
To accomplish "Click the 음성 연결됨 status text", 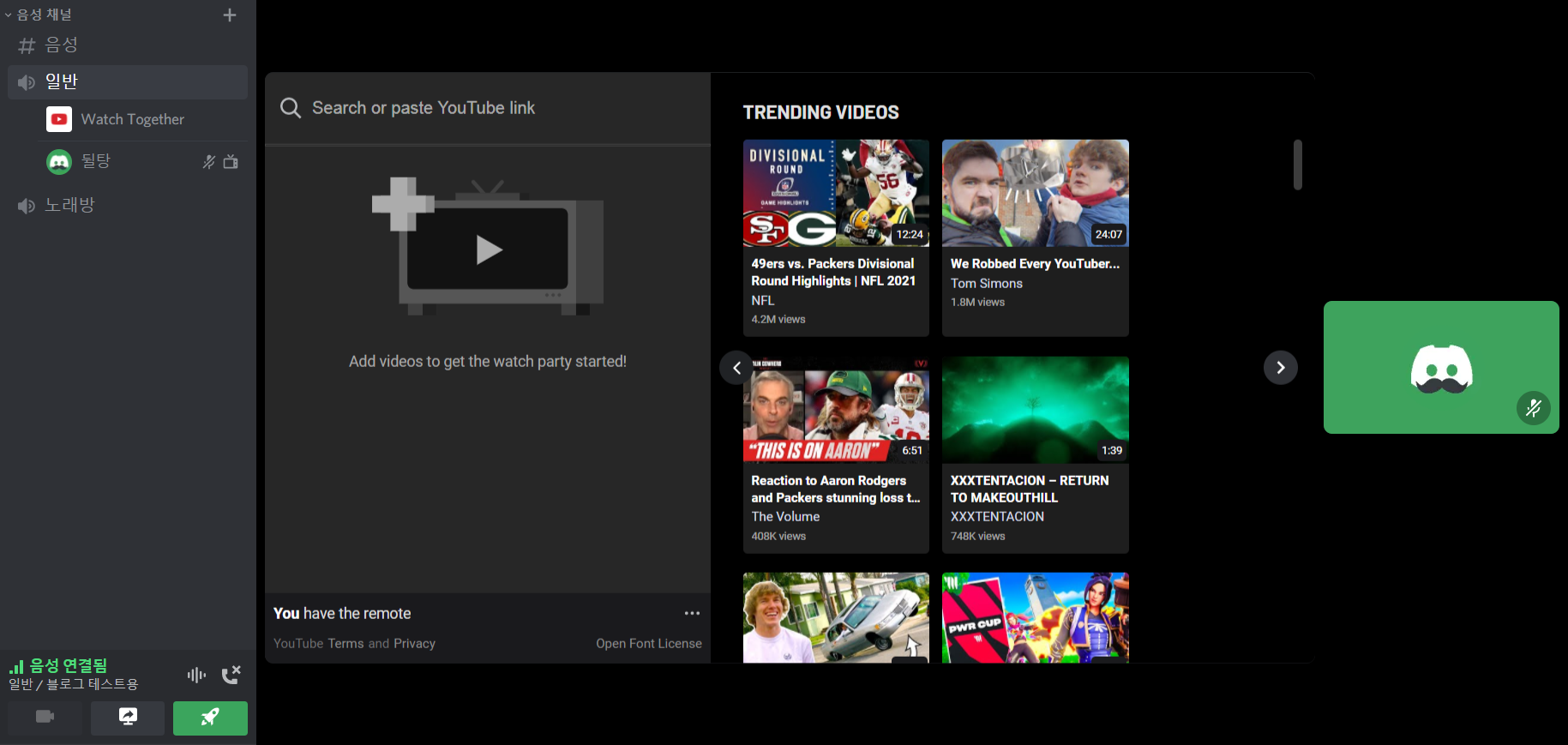I will pos(69,665).
